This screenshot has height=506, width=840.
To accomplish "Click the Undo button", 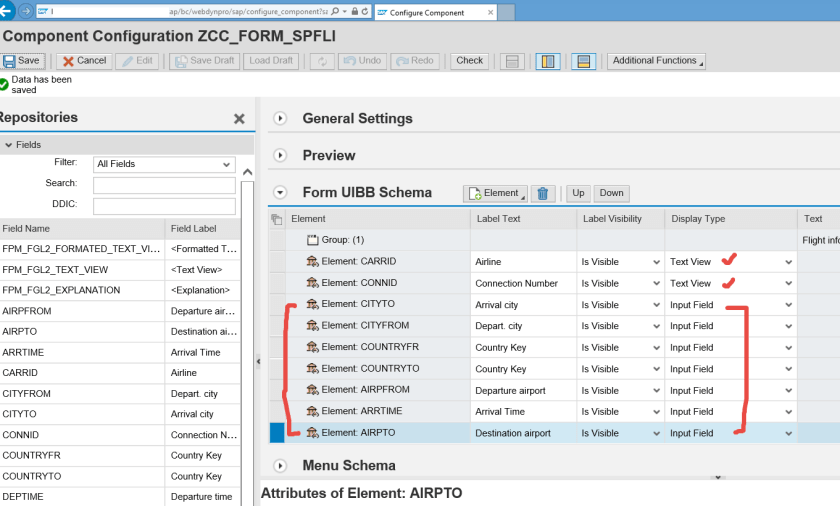I will click(363, 61).
